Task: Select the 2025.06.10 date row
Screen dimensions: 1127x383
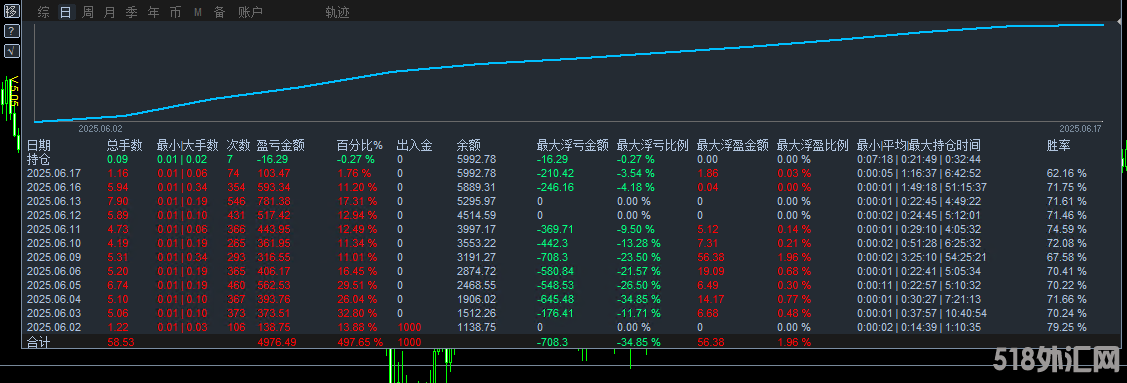Action: (x=55, y=243)
